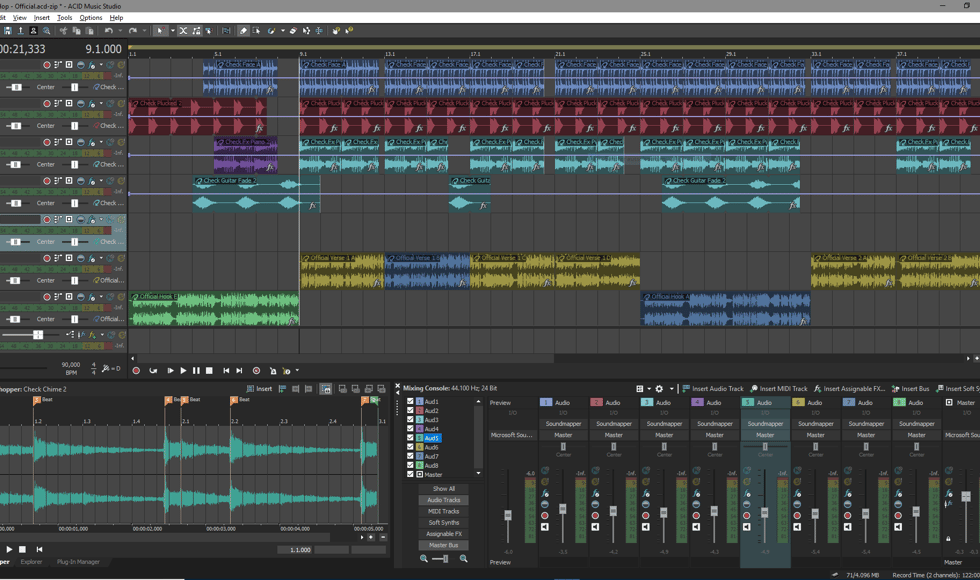Pause playback in the main transport

(196, 371)
